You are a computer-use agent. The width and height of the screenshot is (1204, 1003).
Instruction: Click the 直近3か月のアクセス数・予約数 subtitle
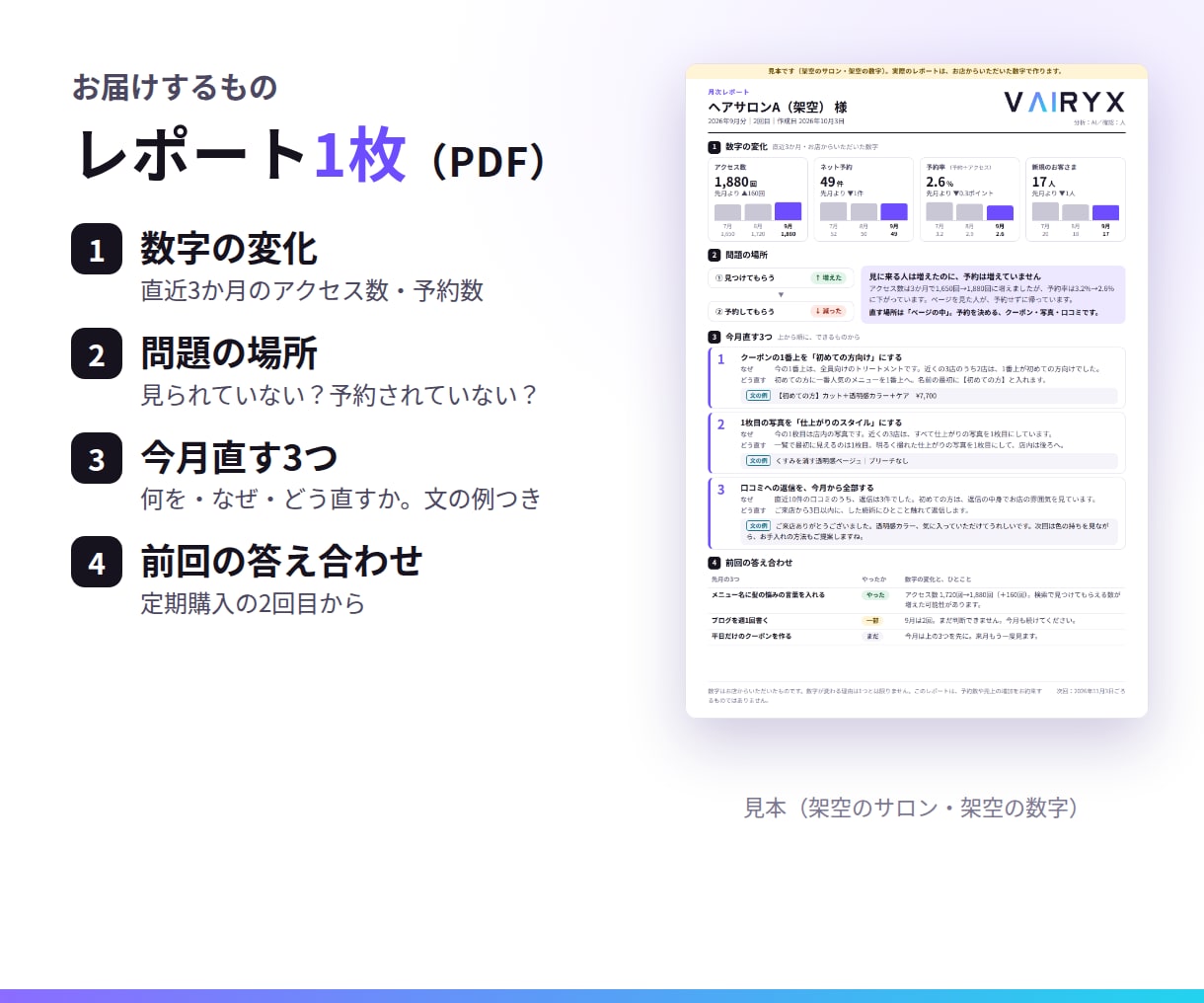(x=312, y=290)
